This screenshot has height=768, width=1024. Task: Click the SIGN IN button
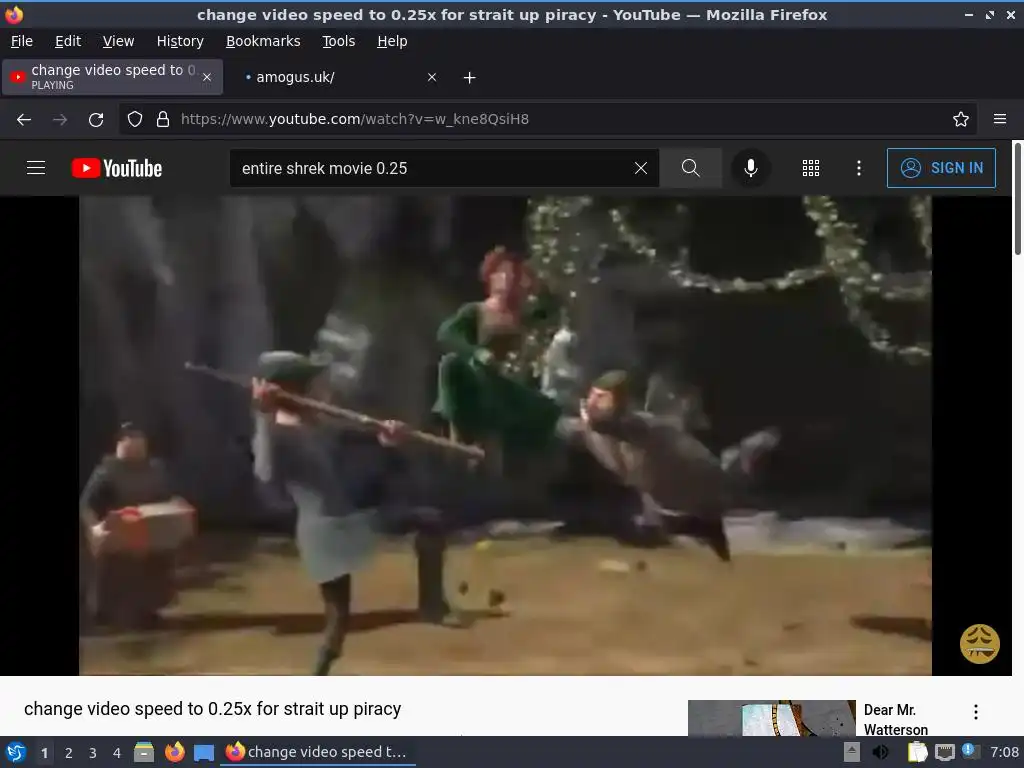click(x=941, y=168)
